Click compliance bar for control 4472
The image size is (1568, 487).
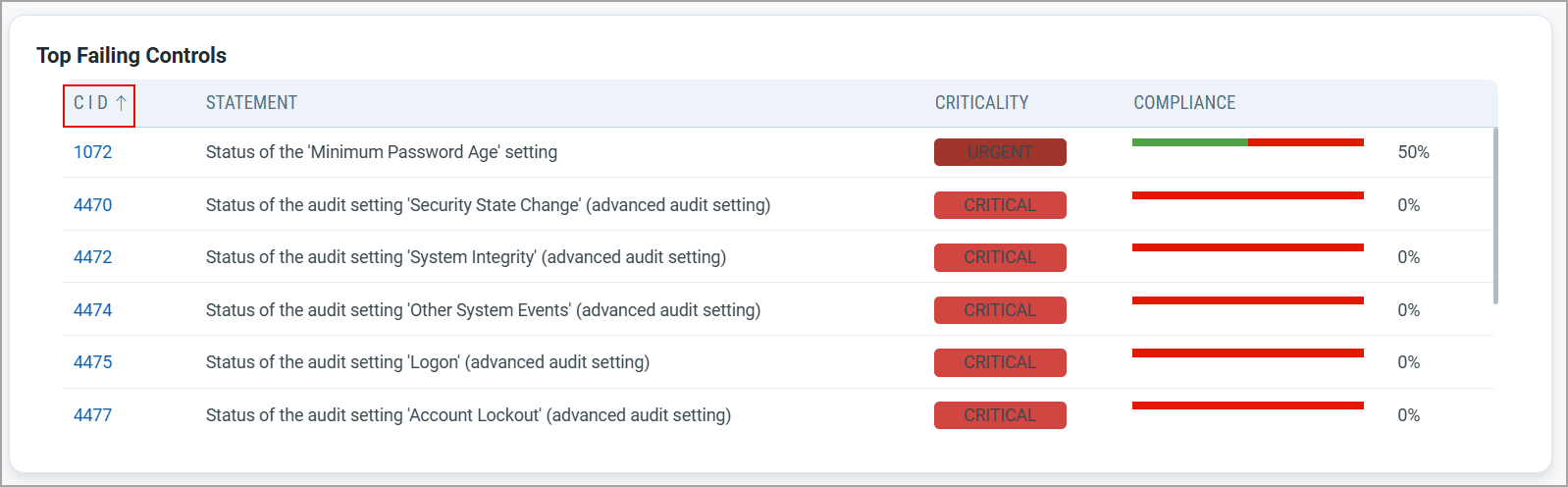point(1248,247)
